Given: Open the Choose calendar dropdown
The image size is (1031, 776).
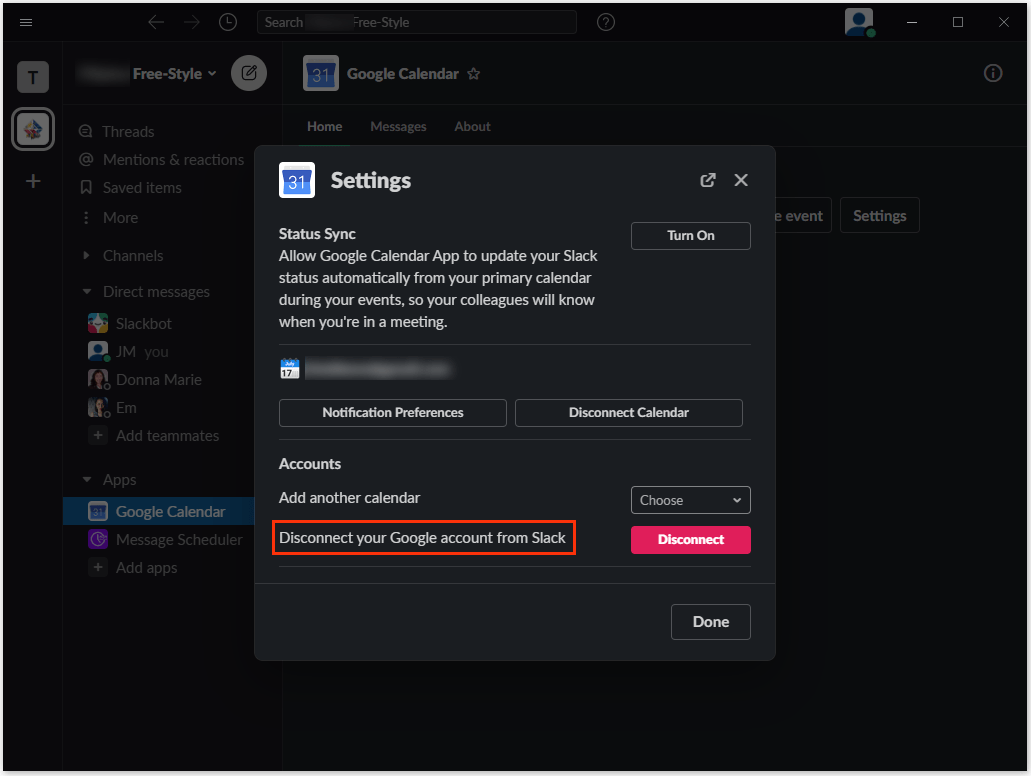Looking at the screenshot, I should [690, 500].
